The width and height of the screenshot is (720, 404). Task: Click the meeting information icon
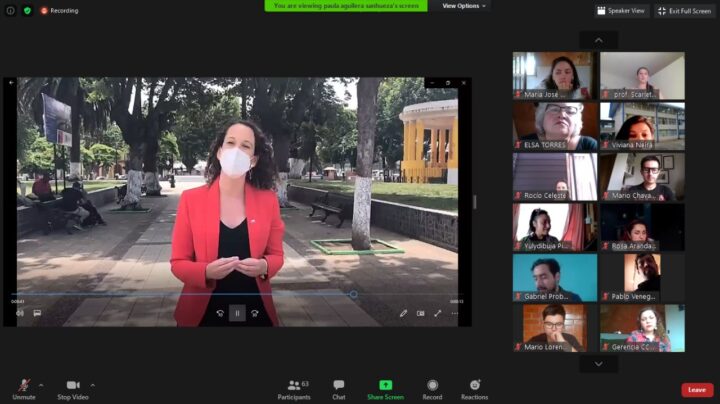pos(11,10)
